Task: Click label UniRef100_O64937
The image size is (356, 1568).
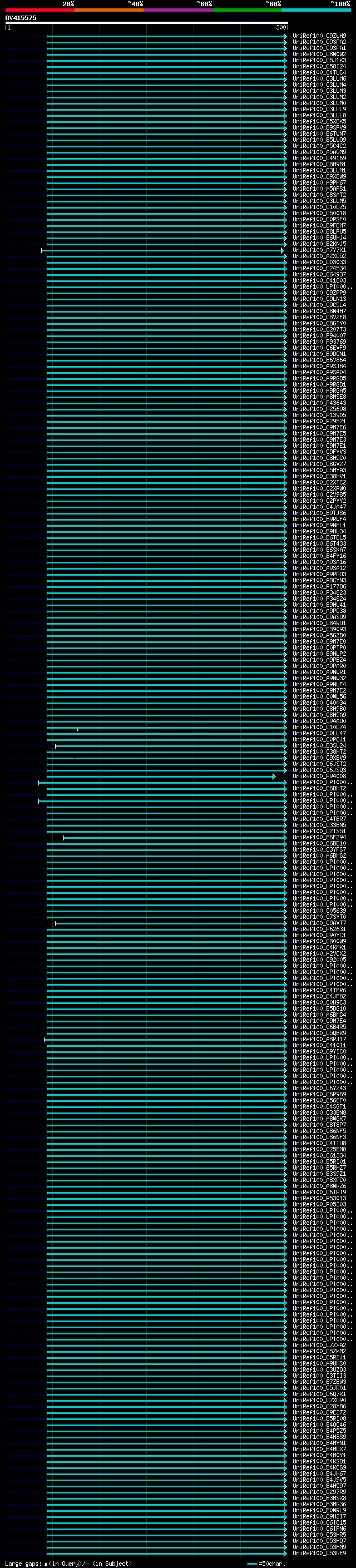Action: click(319, 275)
